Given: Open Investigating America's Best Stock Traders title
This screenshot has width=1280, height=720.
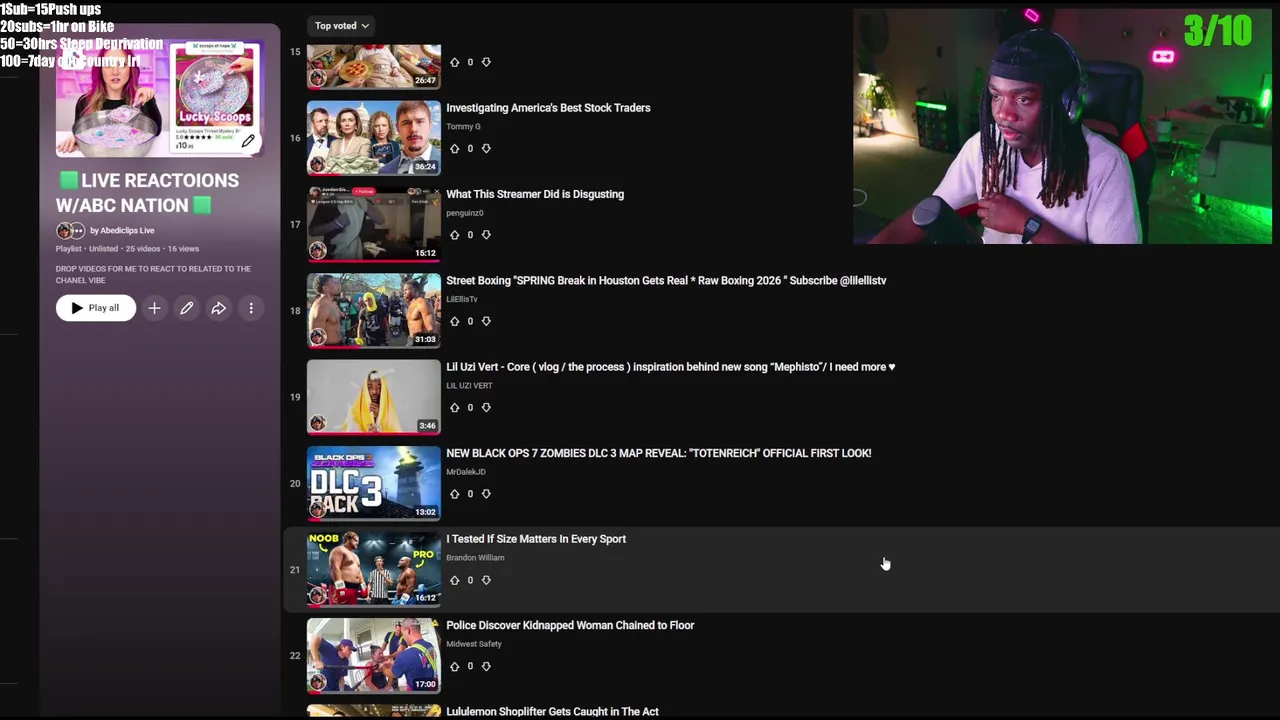Looking at the screenshot, I should point(548,108).
